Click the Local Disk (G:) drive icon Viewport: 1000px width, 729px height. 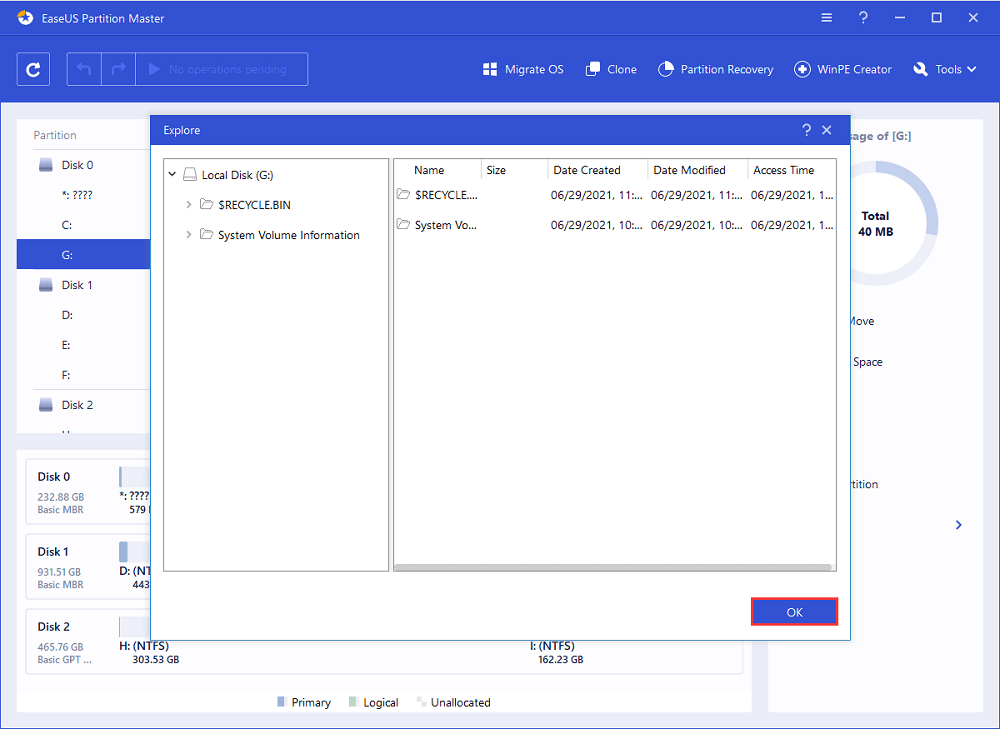(x=189, y=174)
